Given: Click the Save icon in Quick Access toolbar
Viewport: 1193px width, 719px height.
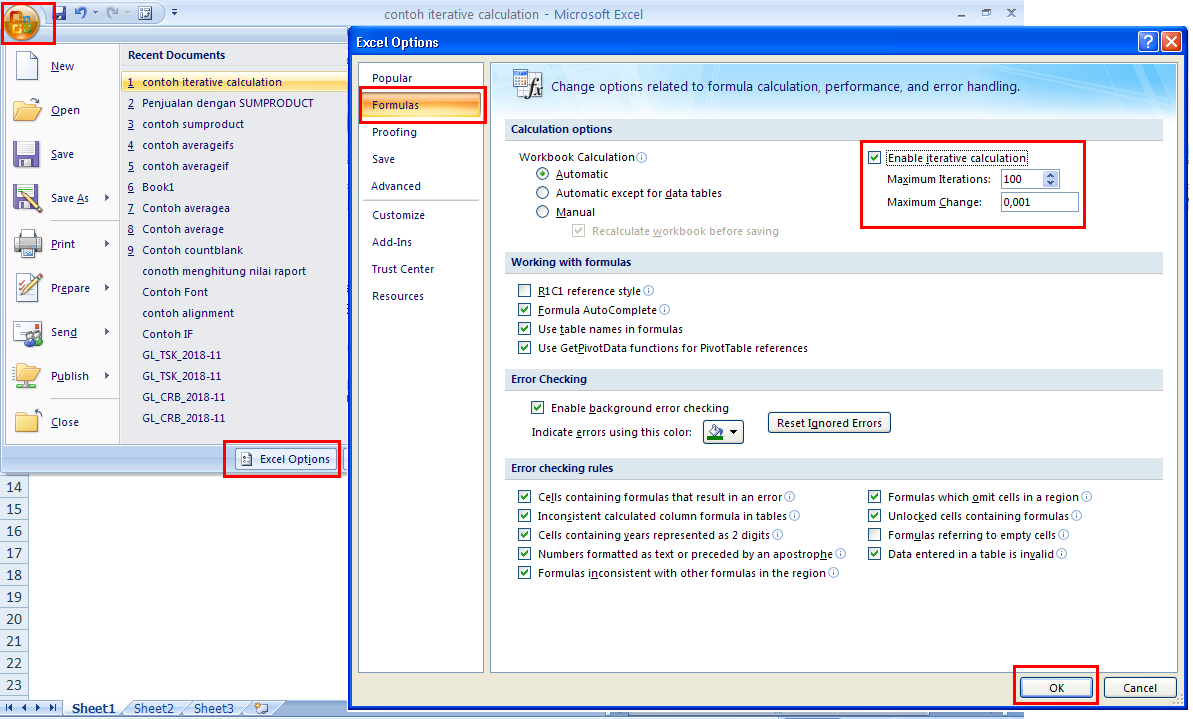Looking at the screenshot, I should pyautogui.click(x=61, y=13).
